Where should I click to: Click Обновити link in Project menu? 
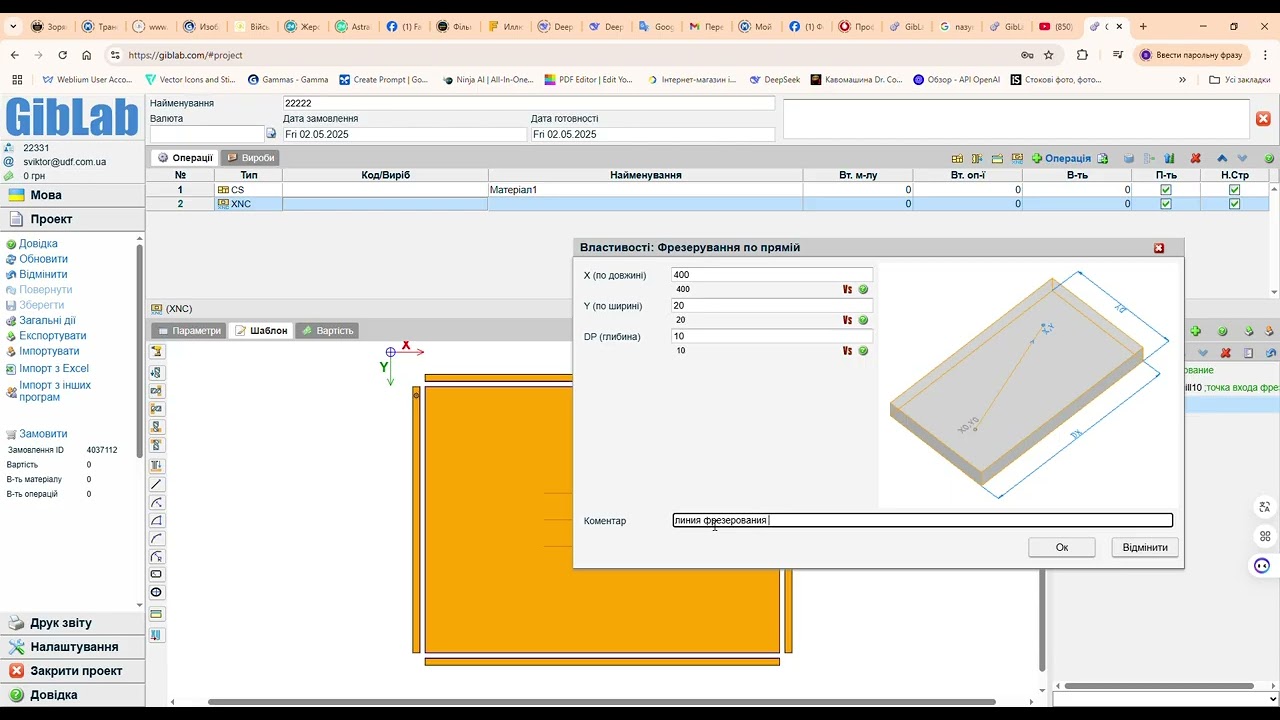click(x=43, y=259)
